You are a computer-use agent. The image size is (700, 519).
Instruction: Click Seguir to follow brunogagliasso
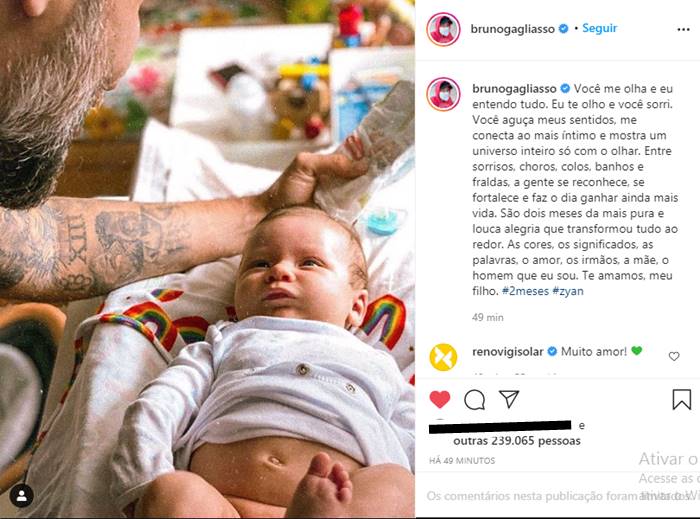pos(600,28)
